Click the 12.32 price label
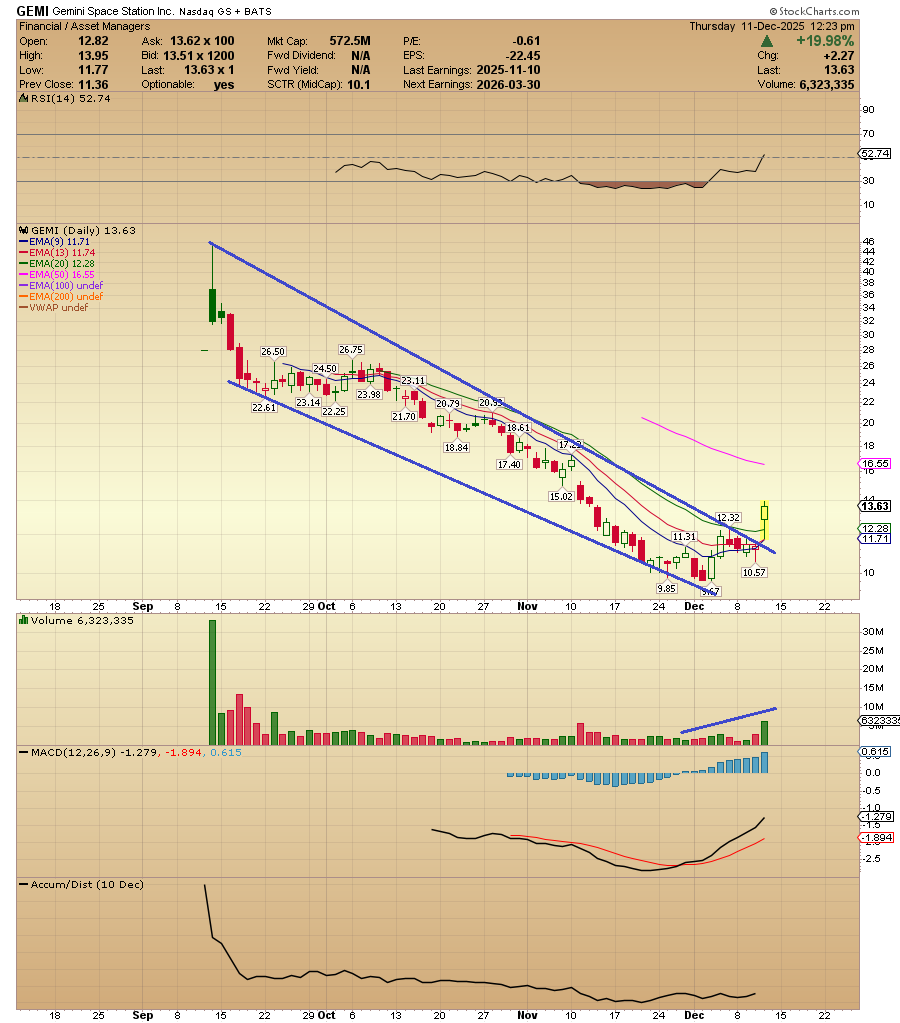 point(728,517)
